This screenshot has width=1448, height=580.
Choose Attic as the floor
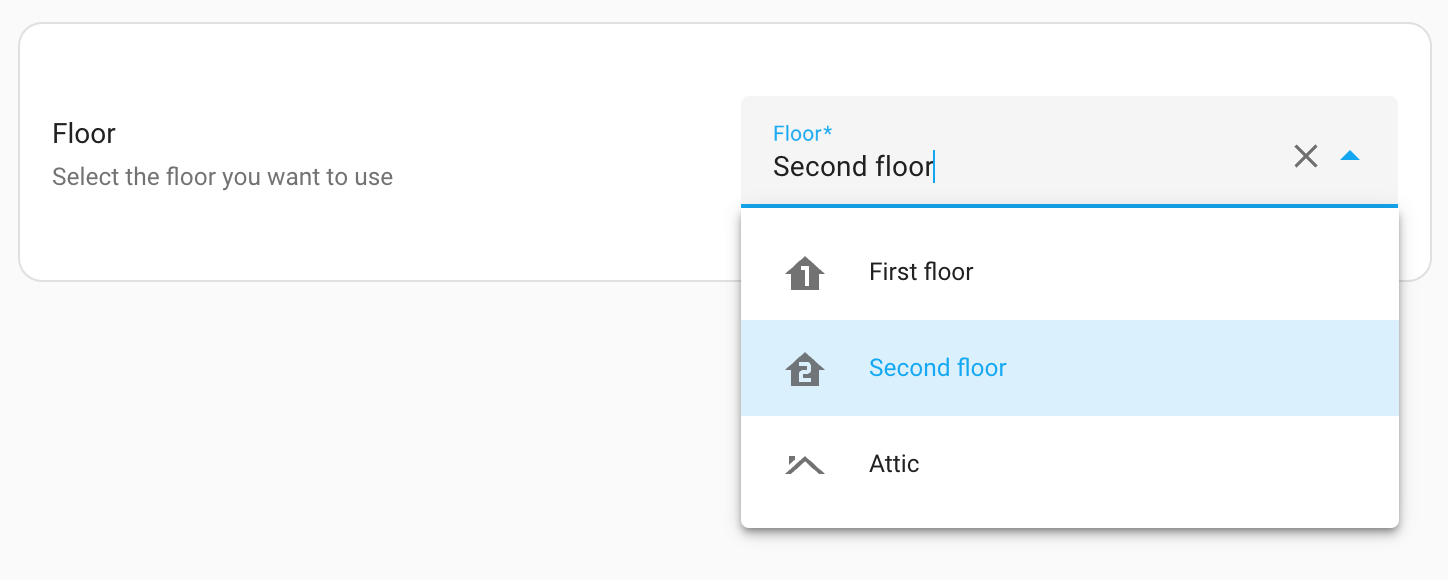point(893,463)
